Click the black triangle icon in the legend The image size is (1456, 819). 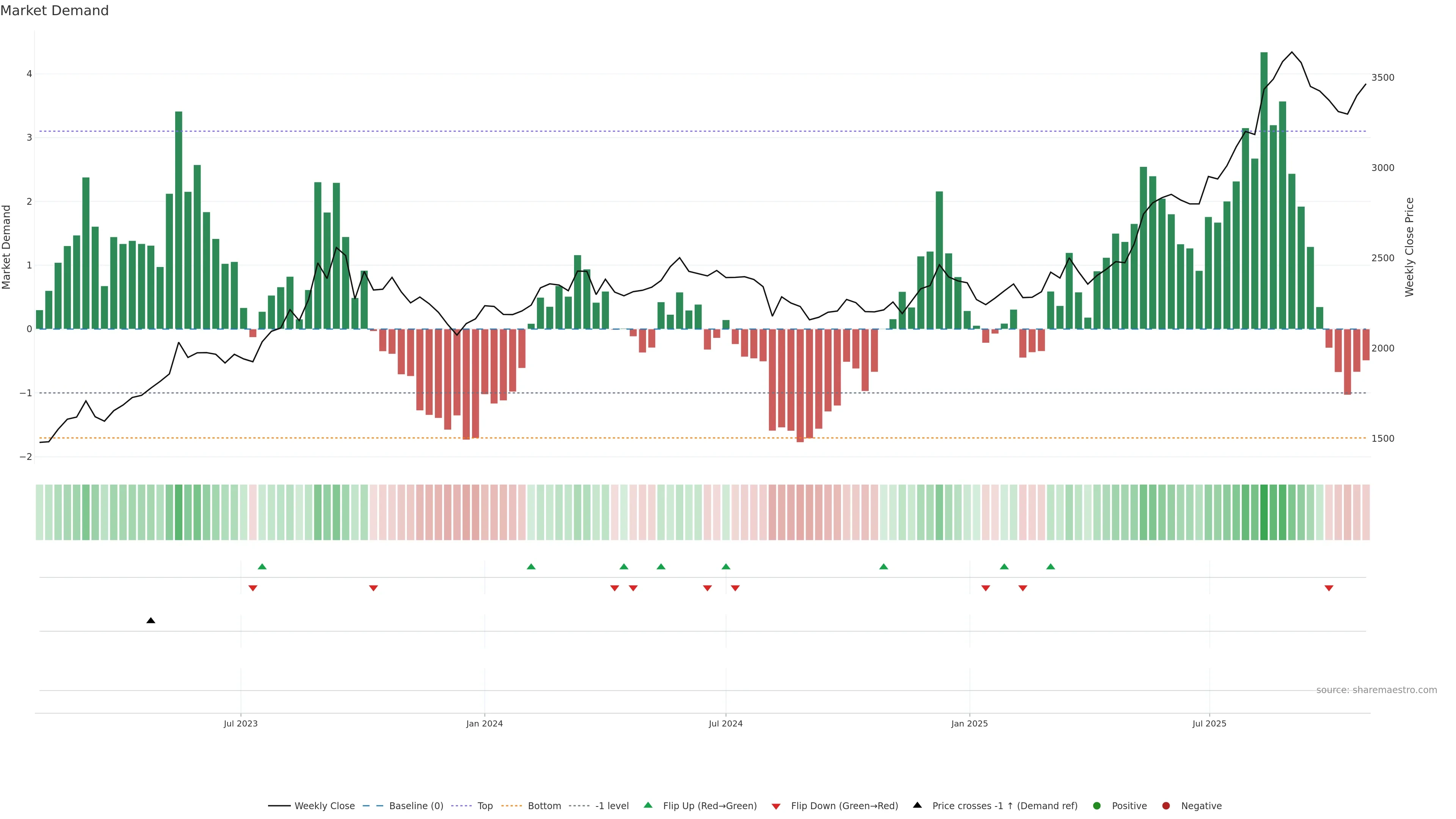point(917,805)
